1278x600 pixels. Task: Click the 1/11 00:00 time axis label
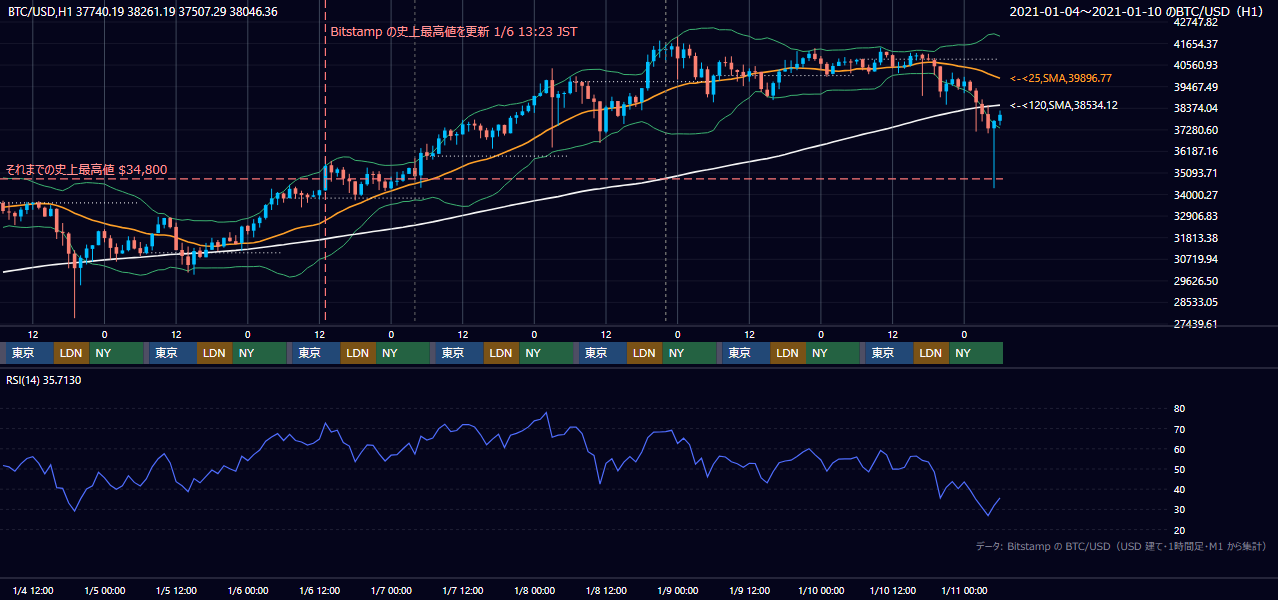(x=965, y=590)
